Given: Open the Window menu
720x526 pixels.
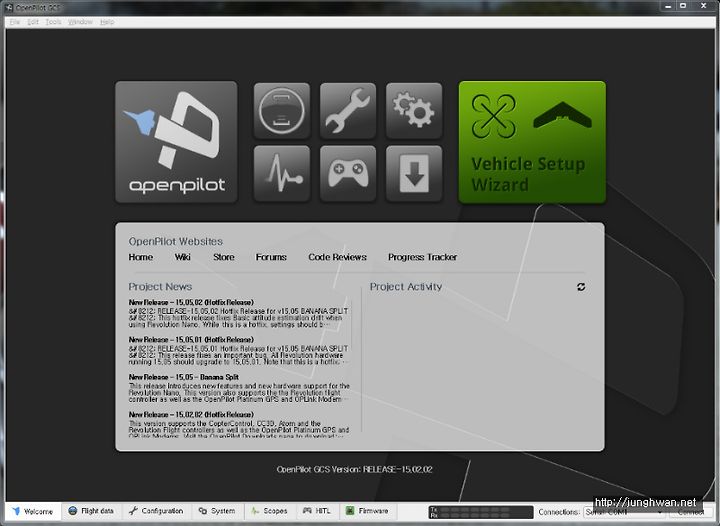Looking at the screenshot, I should [80, 22].
